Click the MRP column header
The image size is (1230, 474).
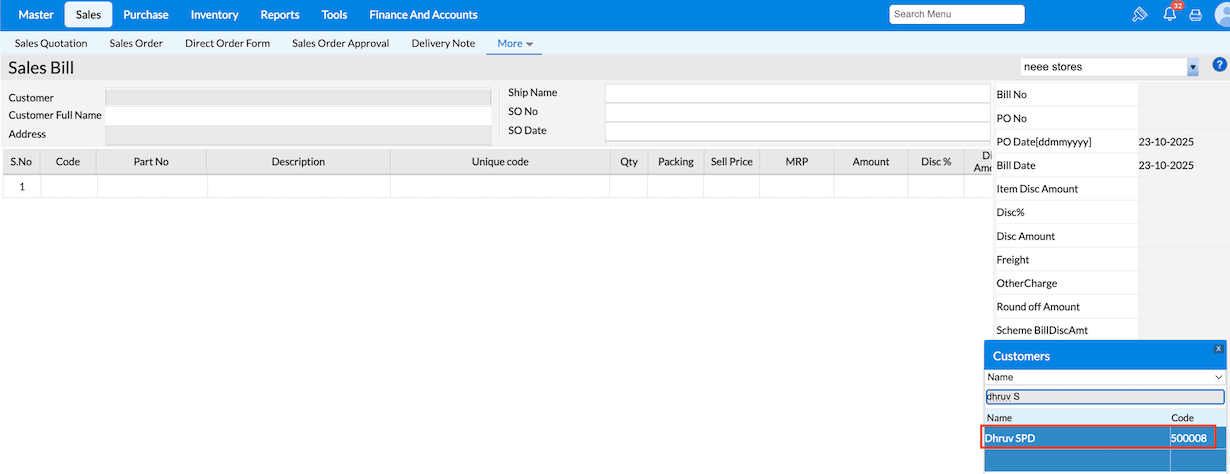796,162
